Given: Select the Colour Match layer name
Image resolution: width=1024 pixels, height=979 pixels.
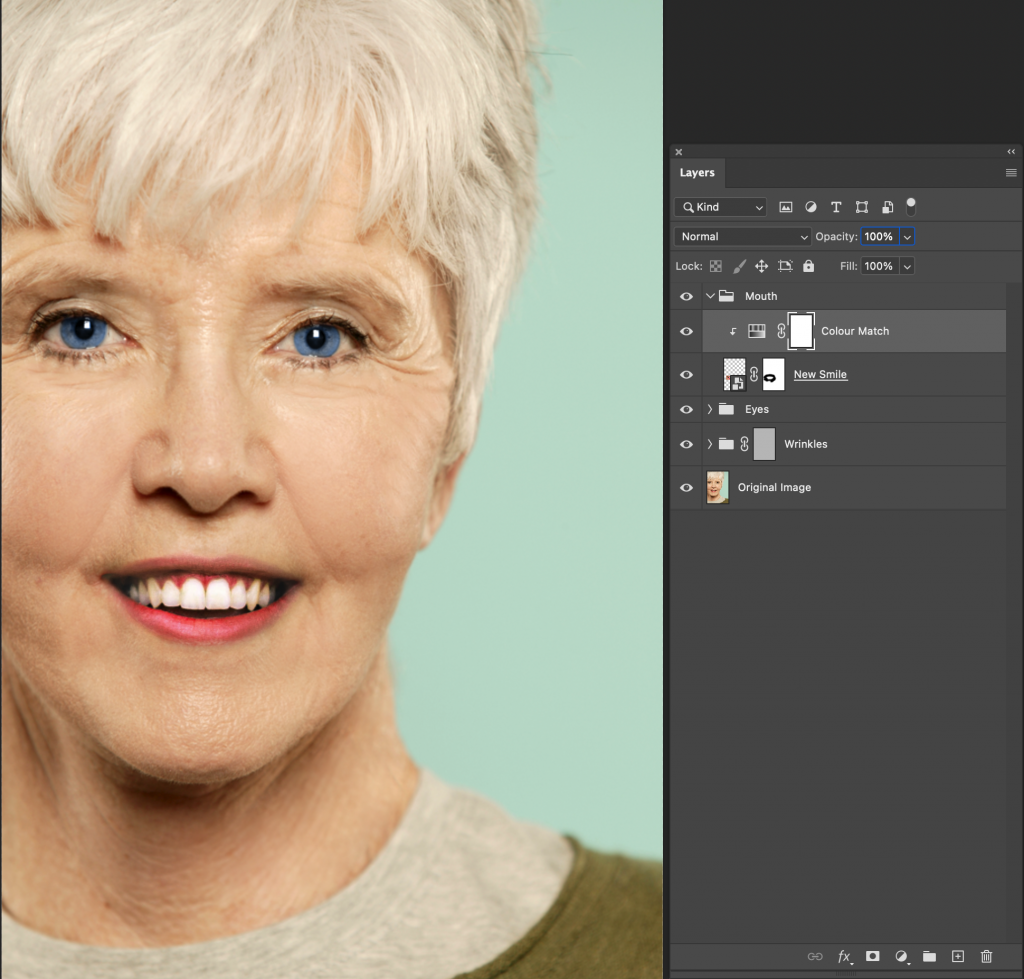Looking at the screenshot, I should point(855,331).
